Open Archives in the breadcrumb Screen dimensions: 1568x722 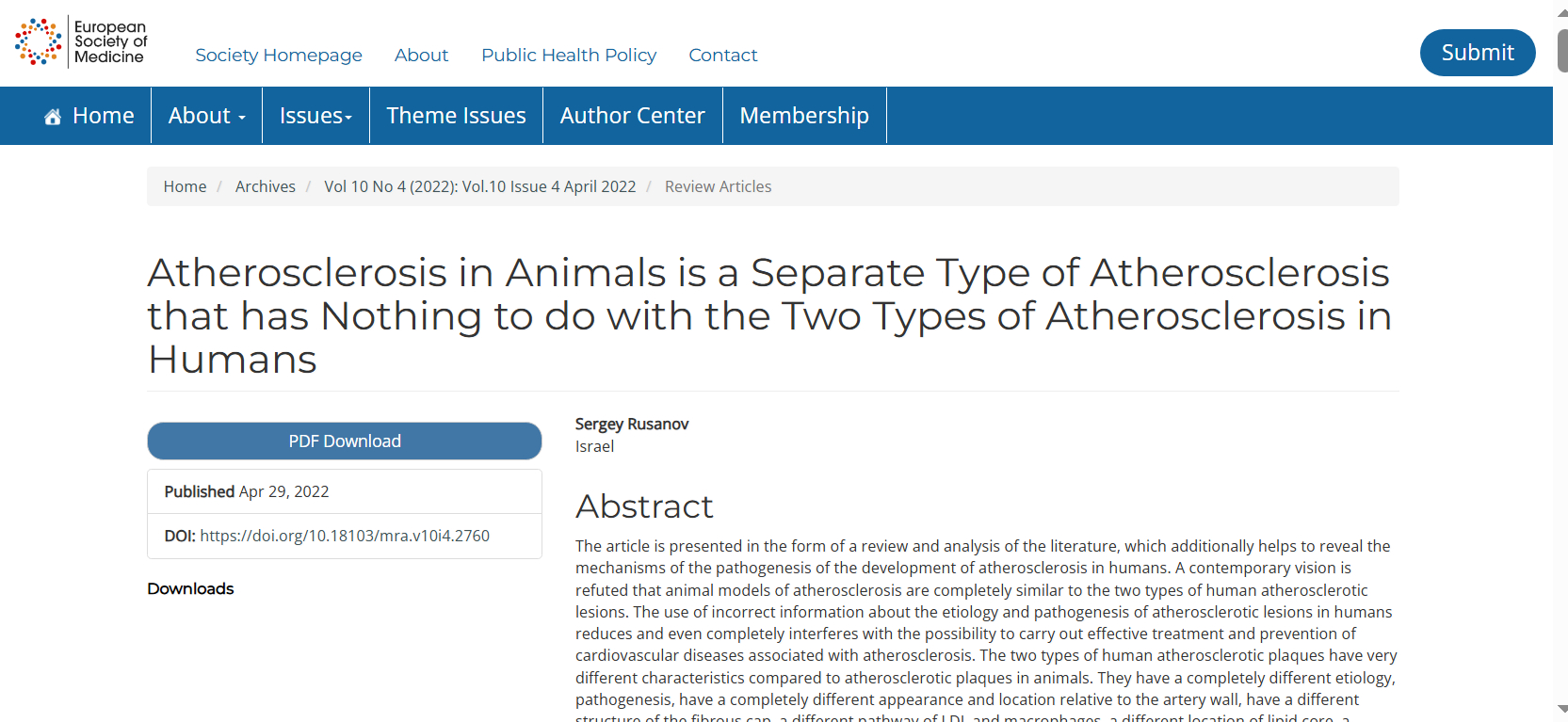click(x=266, y=186)
